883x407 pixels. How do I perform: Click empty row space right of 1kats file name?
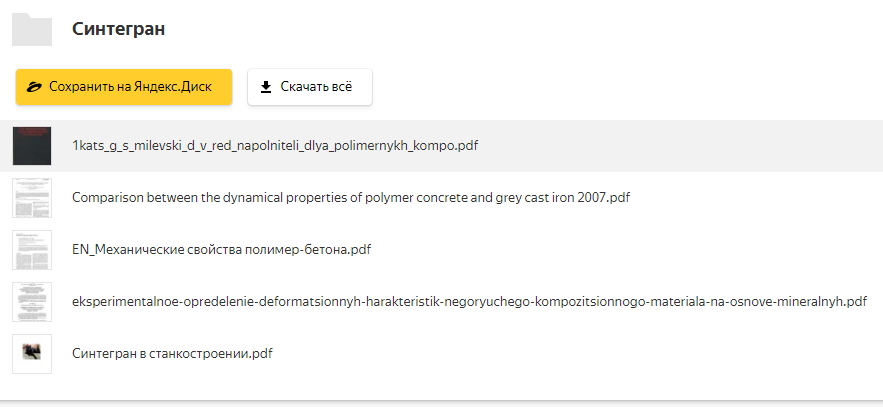pos(680,145)
